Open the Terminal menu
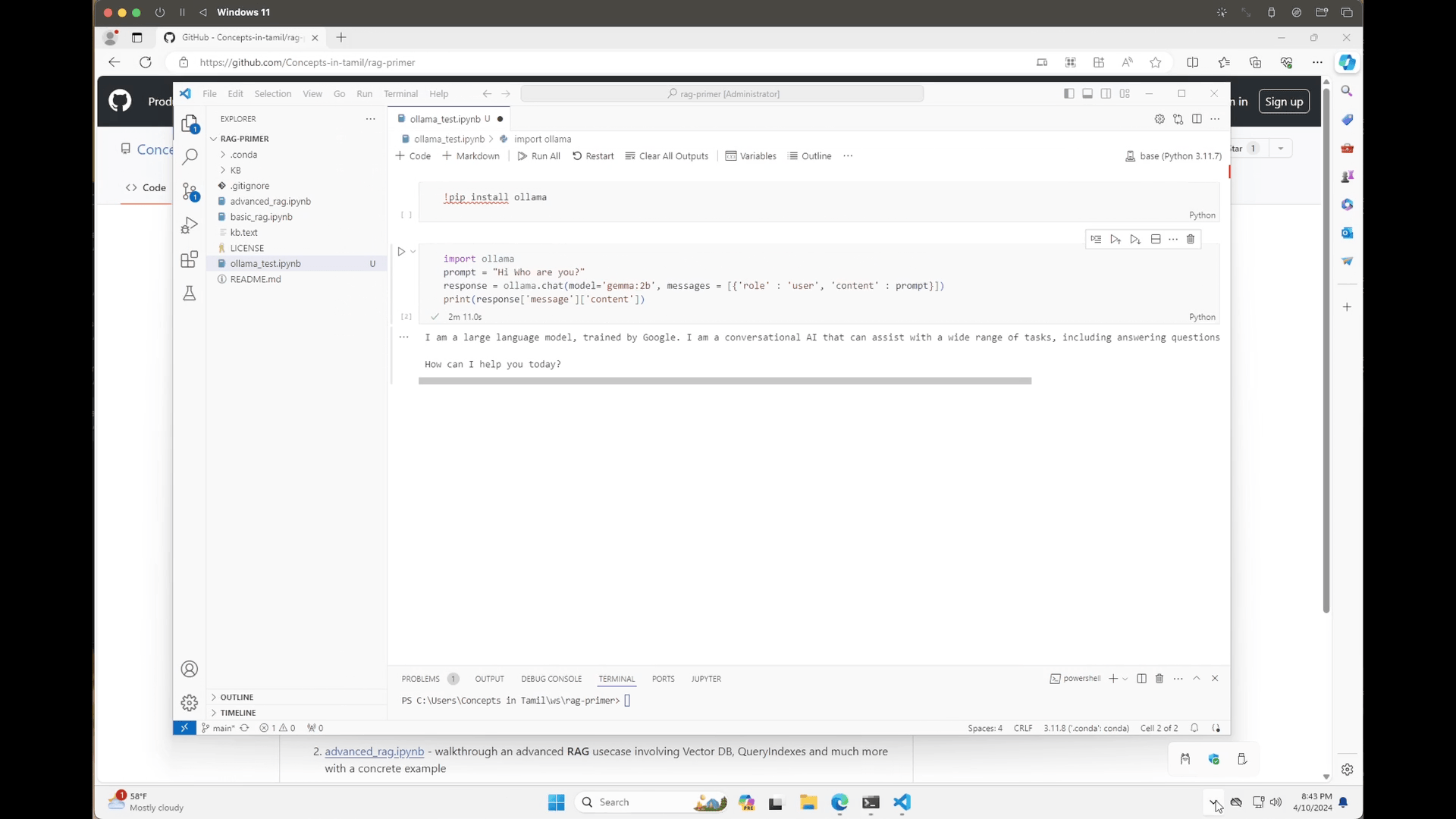 (400, 94)
